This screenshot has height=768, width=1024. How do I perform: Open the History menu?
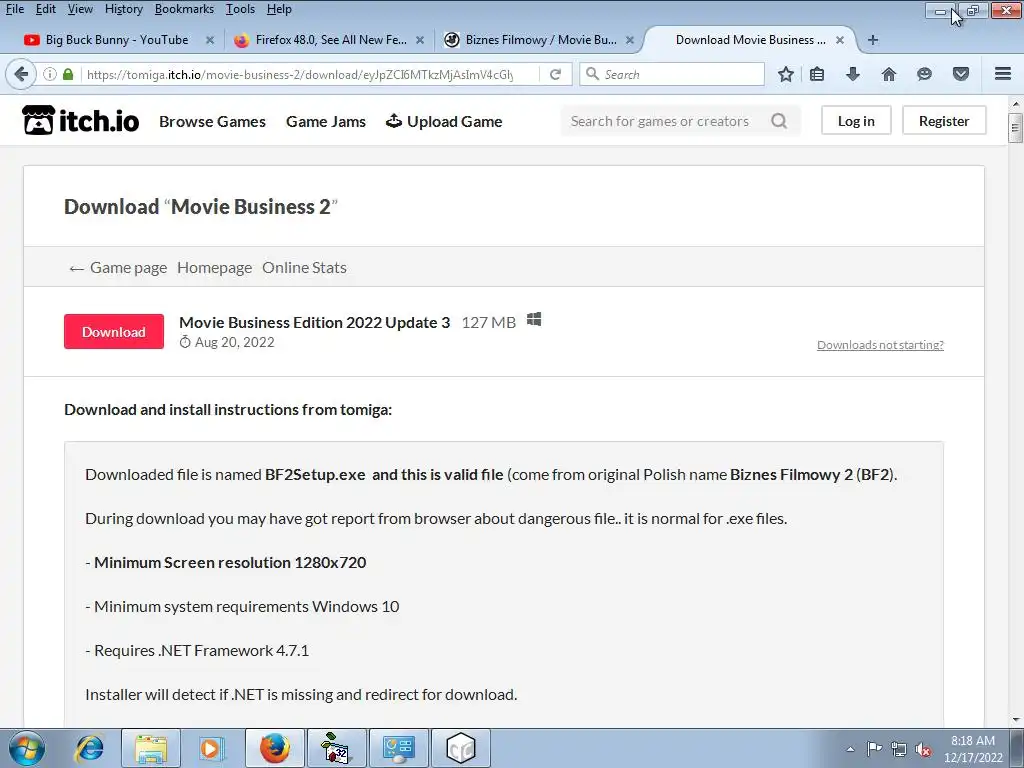pos(123,9)
